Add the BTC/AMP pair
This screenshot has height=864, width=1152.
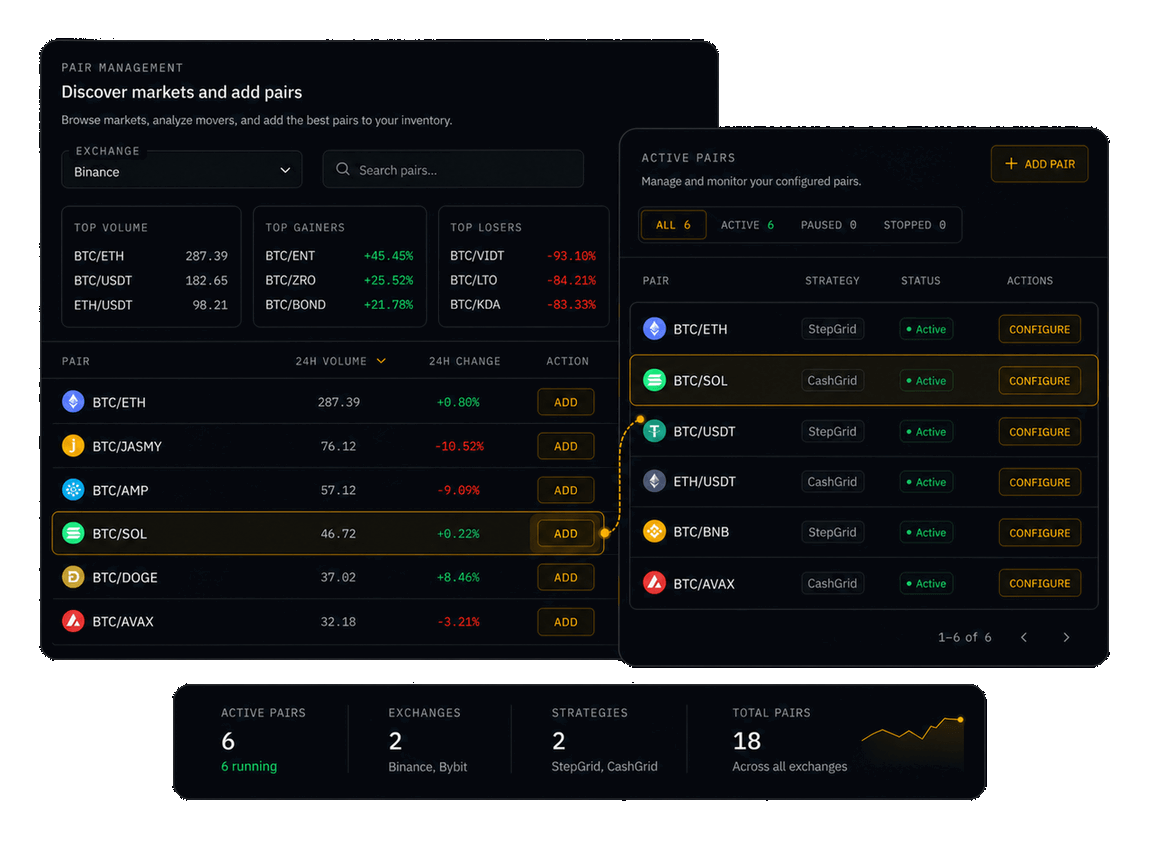click(566, 490)
